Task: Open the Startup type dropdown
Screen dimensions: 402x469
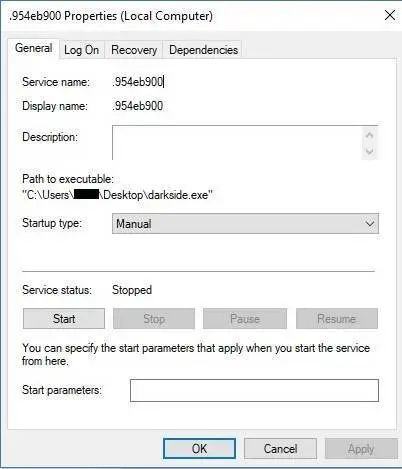Action: click(245, 224)
